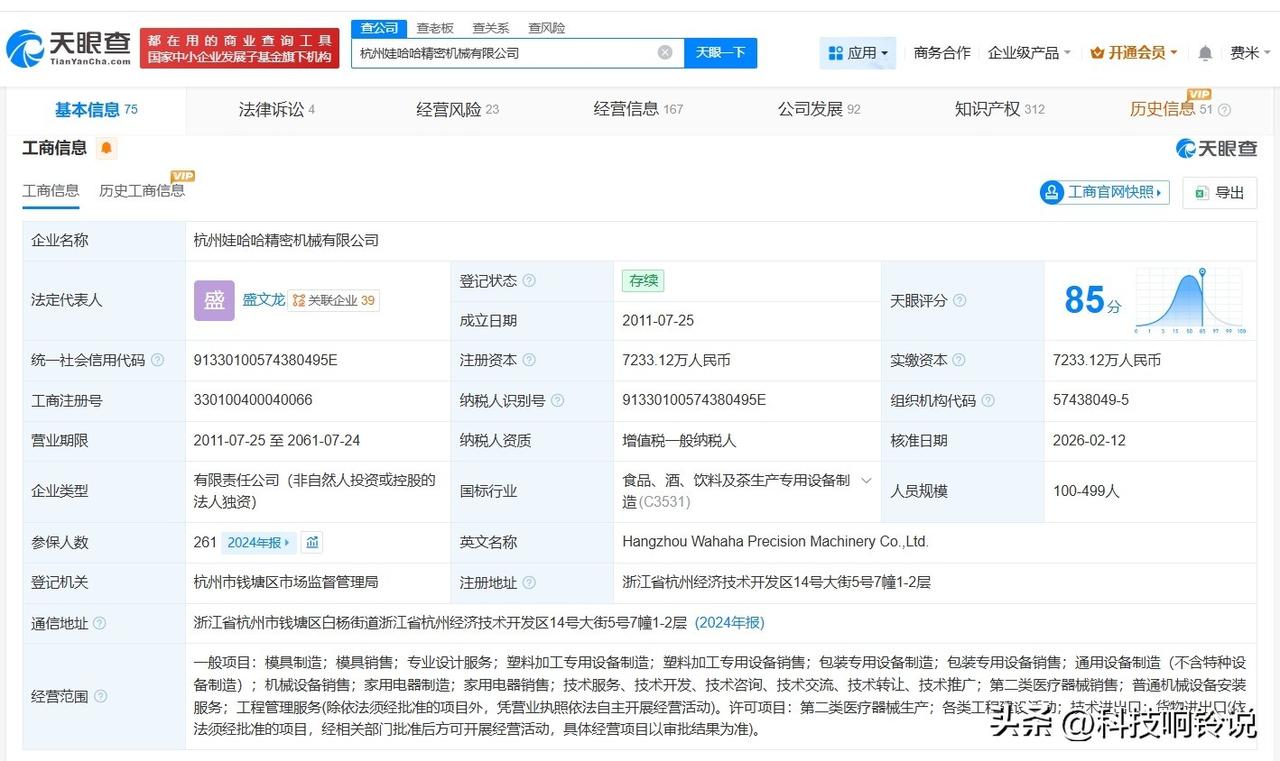This screenshot has width=1280, height=761.
Task: Open the (2024年报) link in 通信地址
Action: (x=729, y=623)
